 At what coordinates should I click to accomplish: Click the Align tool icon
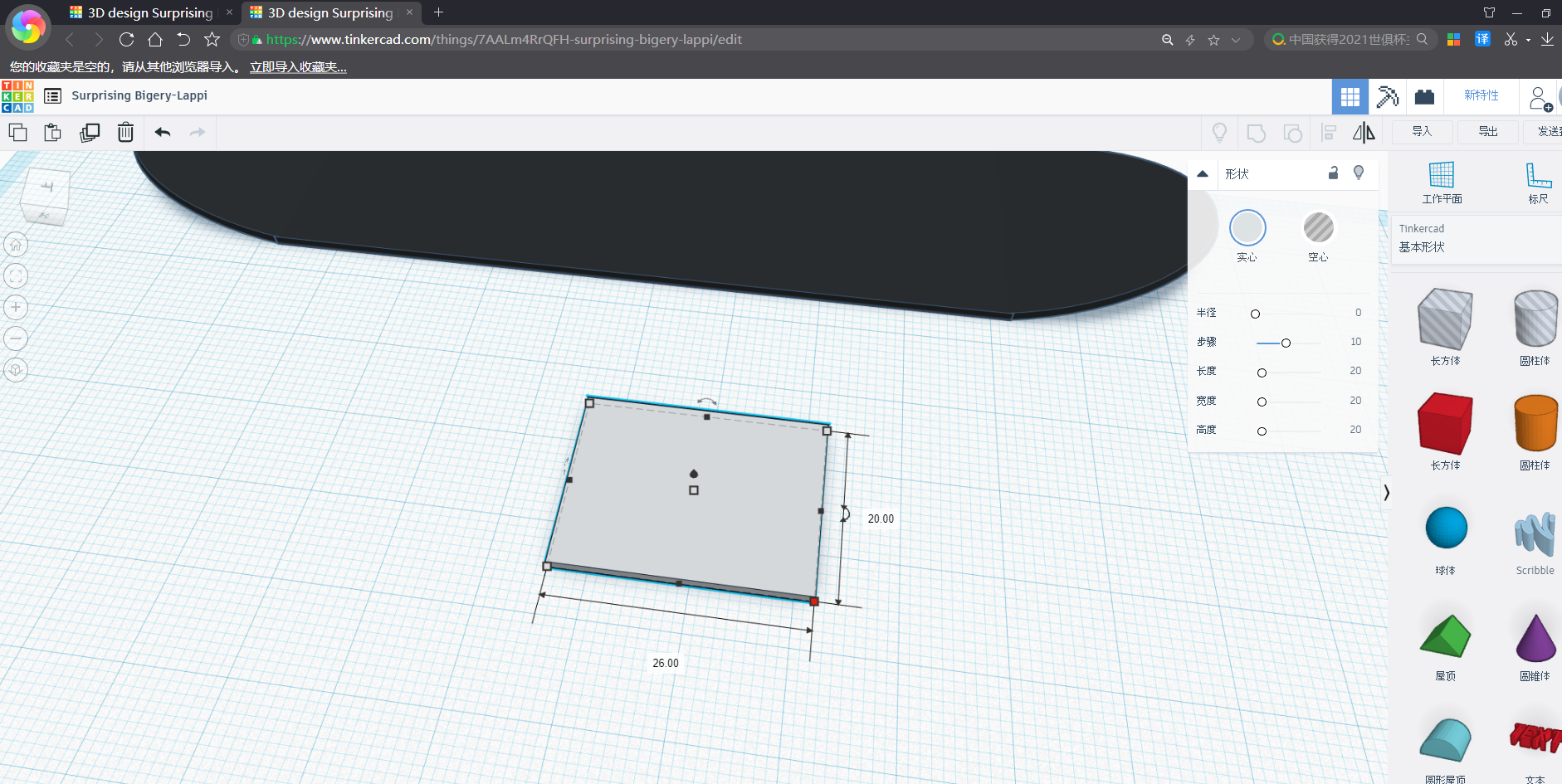(x=1329, y=133)
